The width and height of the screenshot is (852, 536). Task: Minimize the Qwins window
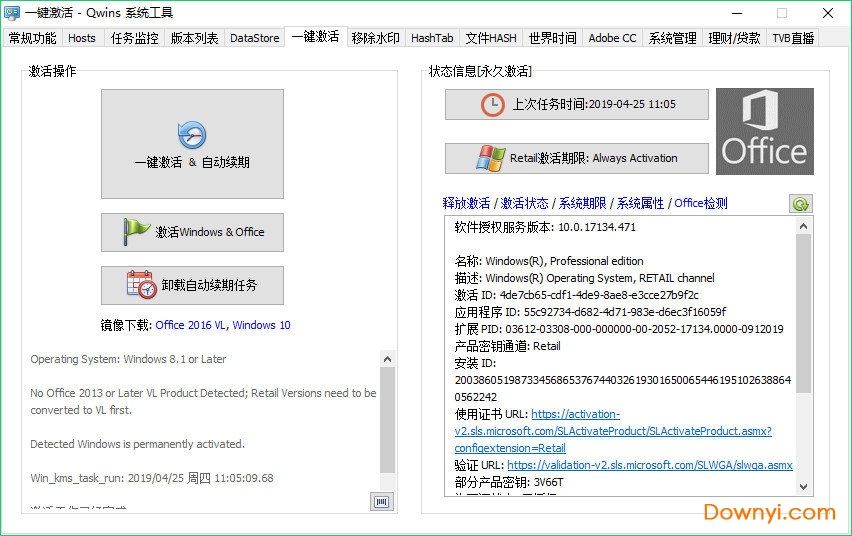pos(737,13)
